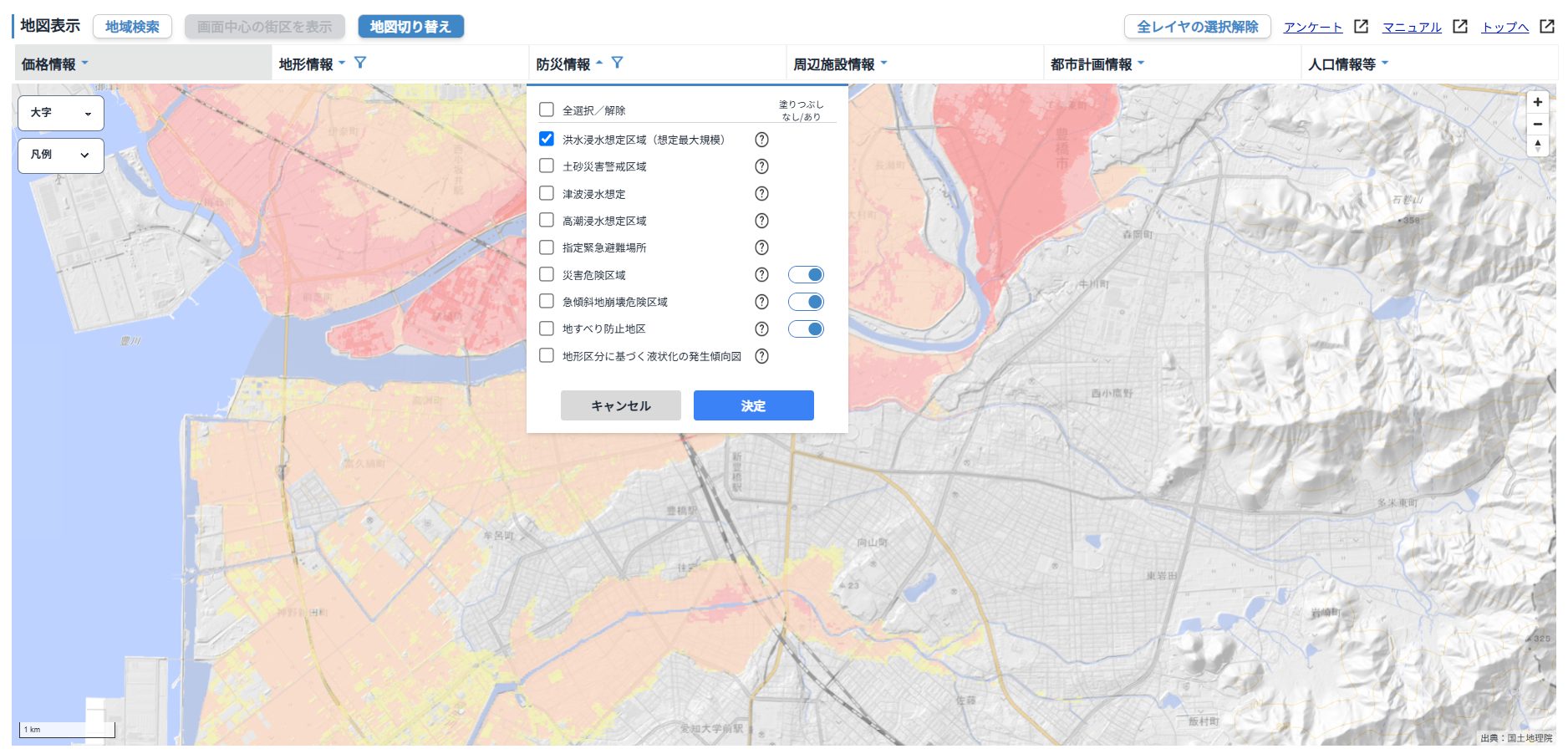This screenshot has height=754, width=1568.
Task: Click help icon for 指定緊急避難場所
Action: (x=761, y=247)
